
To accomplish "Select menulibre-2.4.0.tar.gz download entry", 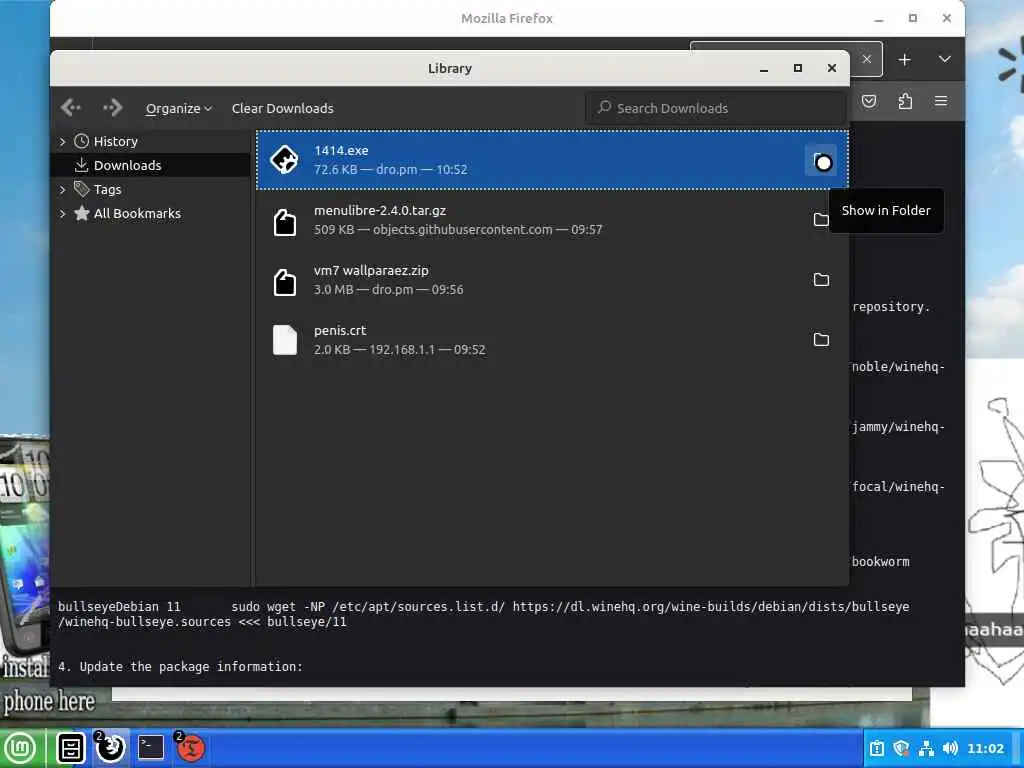I will click(552, 220).
